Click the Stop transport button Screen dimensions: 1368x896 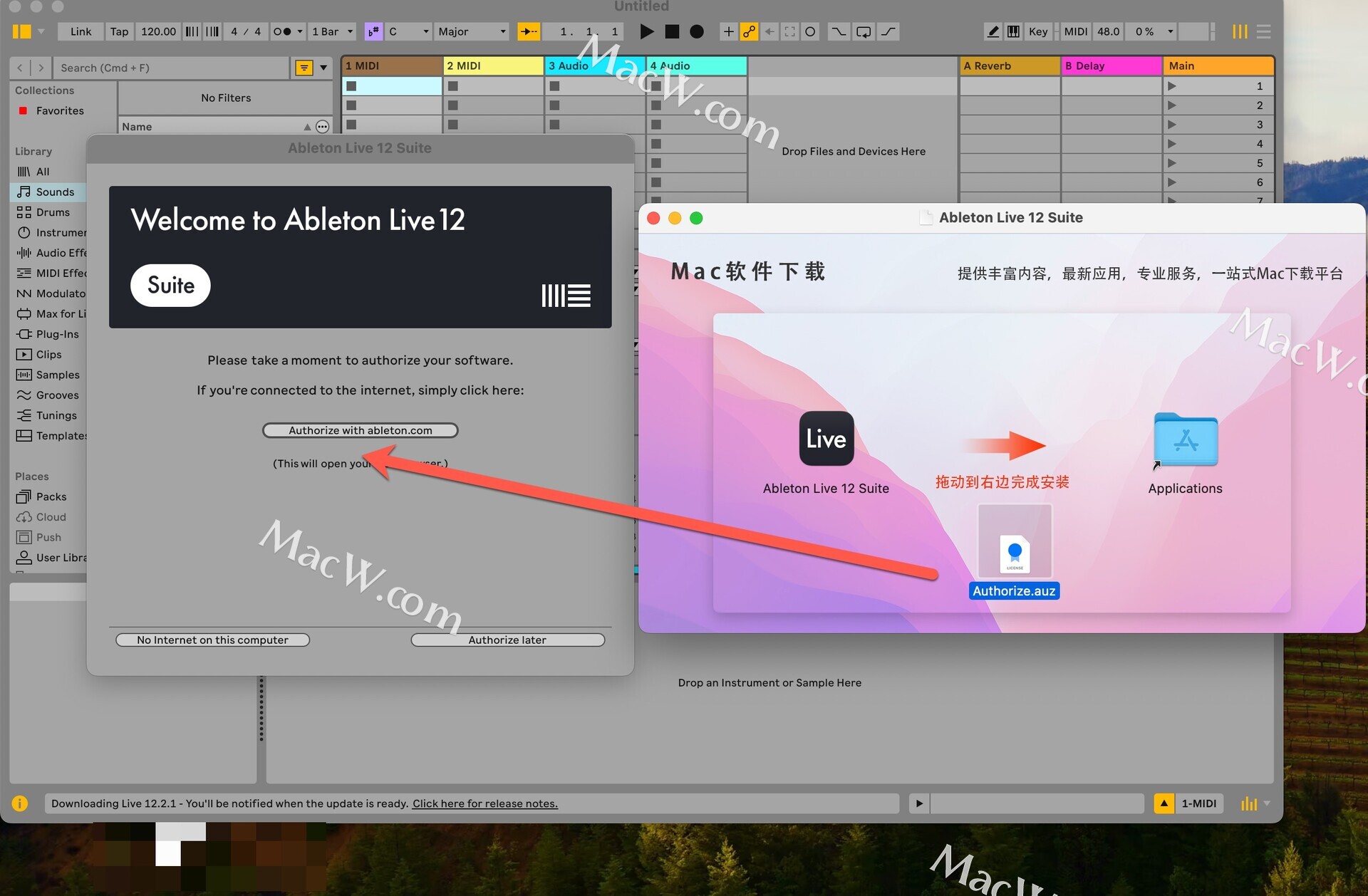[672, 31]
